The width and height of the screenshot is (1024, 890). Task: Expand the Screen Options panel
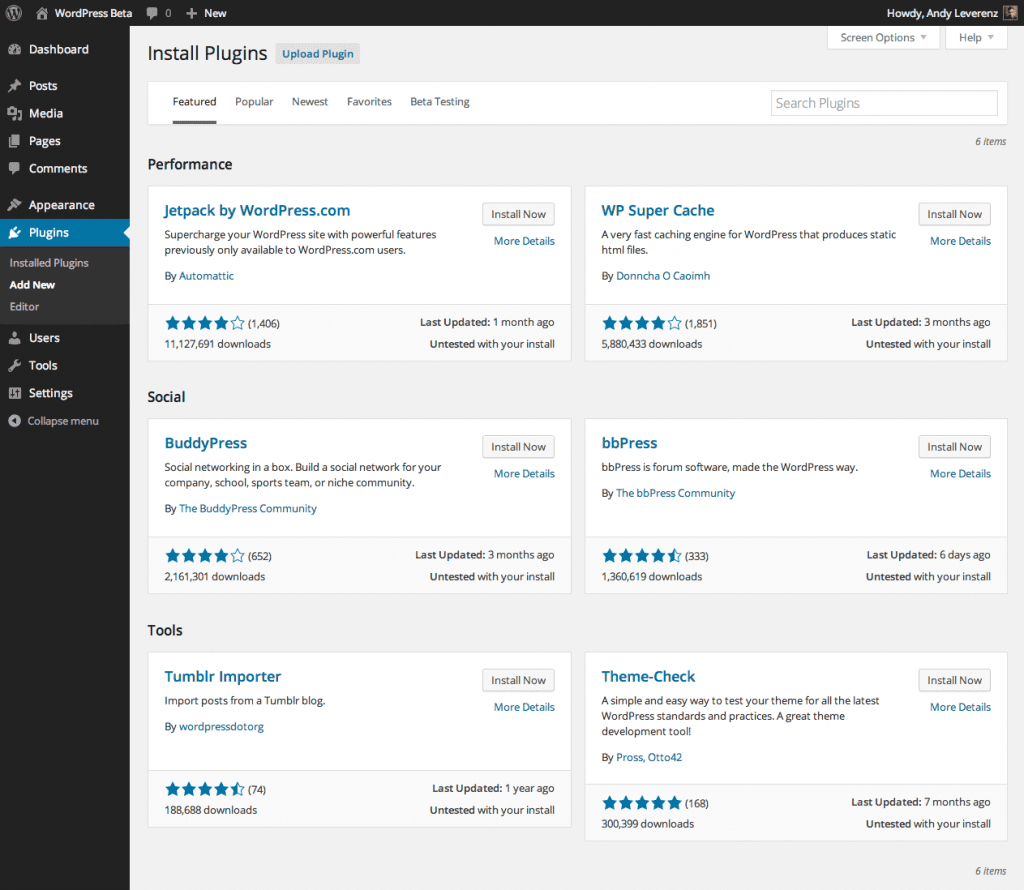pos(883,37)
